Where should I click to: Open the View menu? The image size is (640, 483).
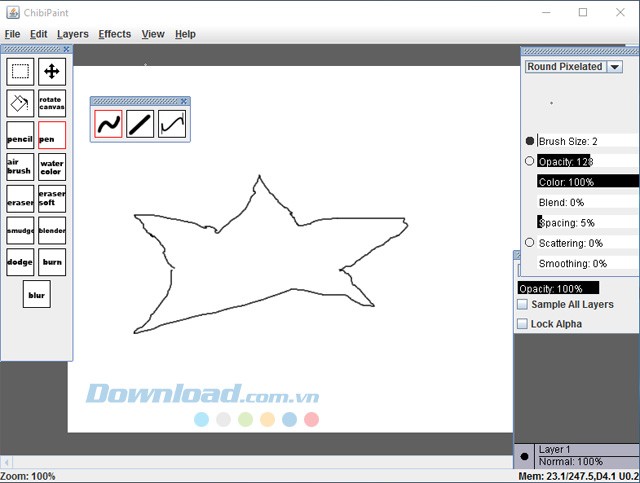(x=153, y=34)
